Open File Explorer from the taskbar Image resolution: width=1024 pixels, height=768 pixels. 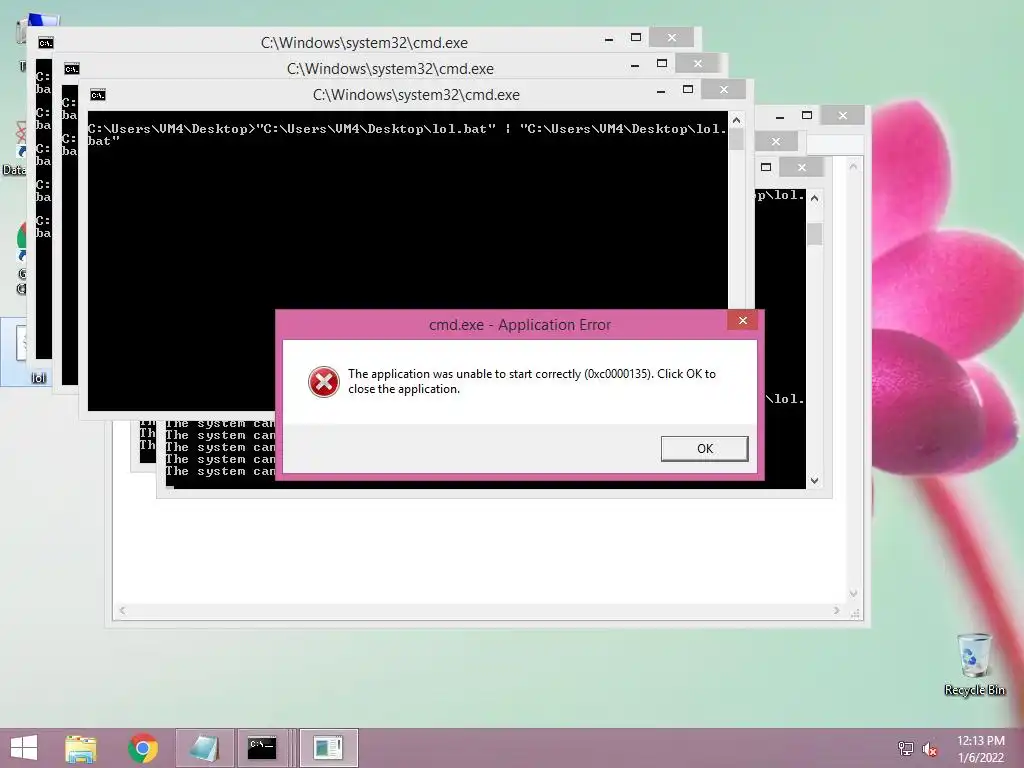(x=81, y=748)
